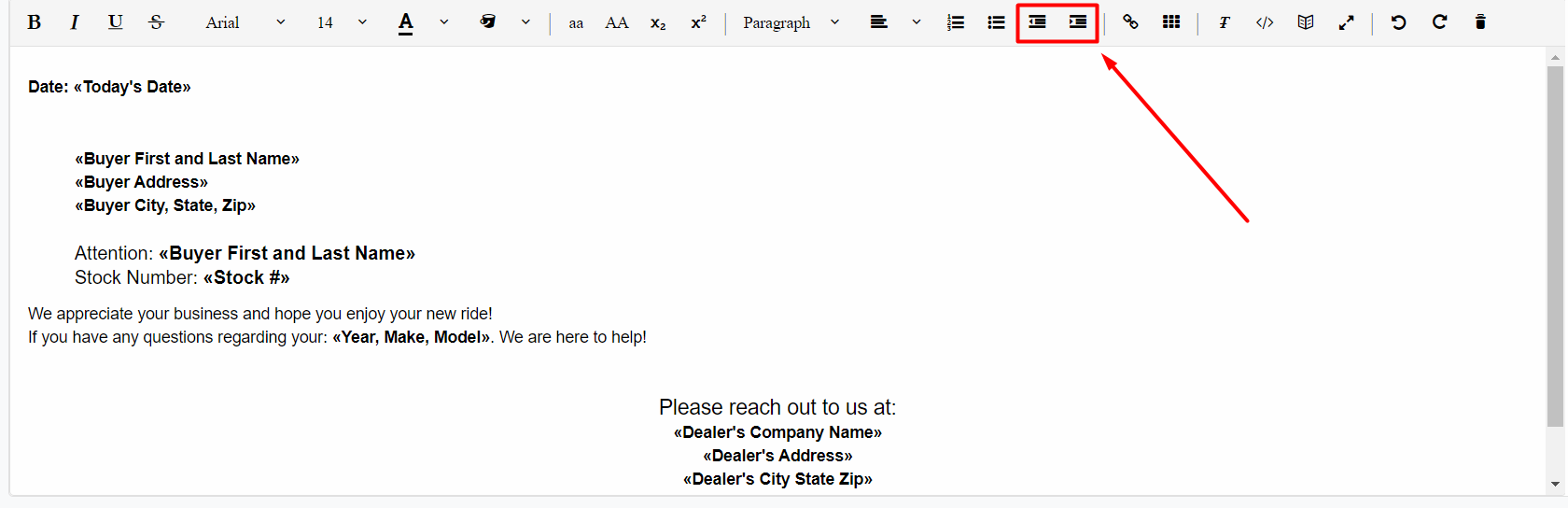Open the Paragraph format dropdown
This screenshot has width=1568, height=508.
791,22
